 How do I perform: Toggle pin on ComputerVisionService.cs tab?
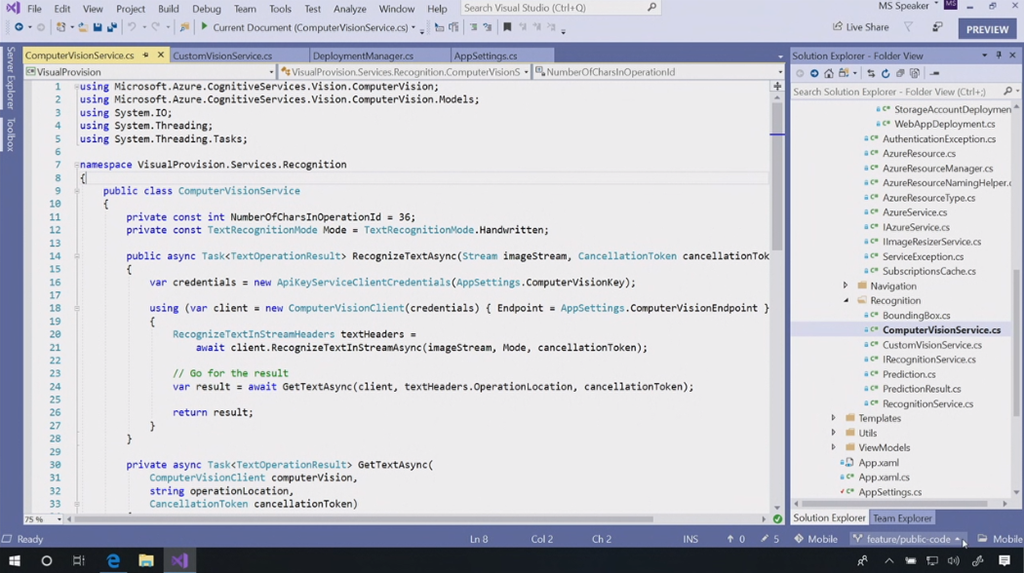coord(146,56)
